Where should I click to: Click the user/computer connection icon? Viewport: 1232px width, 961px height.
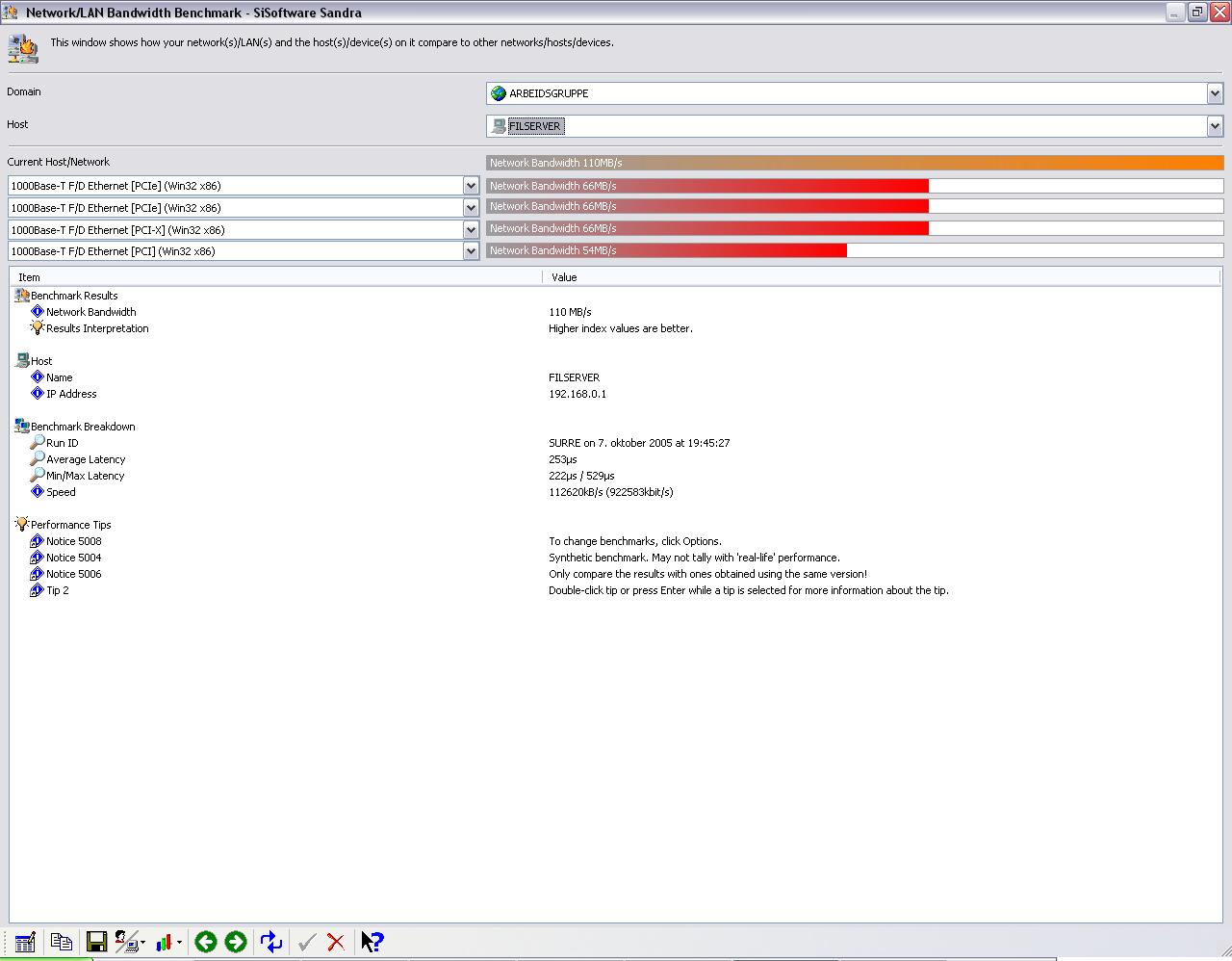point(126,942)
